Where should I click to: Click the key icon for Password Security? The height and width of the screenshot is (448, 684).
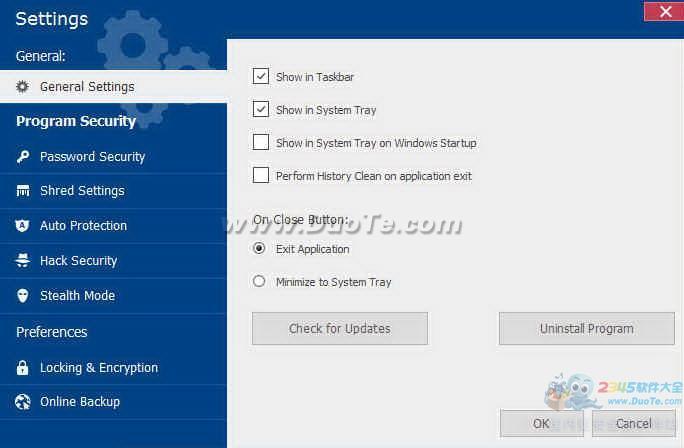click(23, 157)
